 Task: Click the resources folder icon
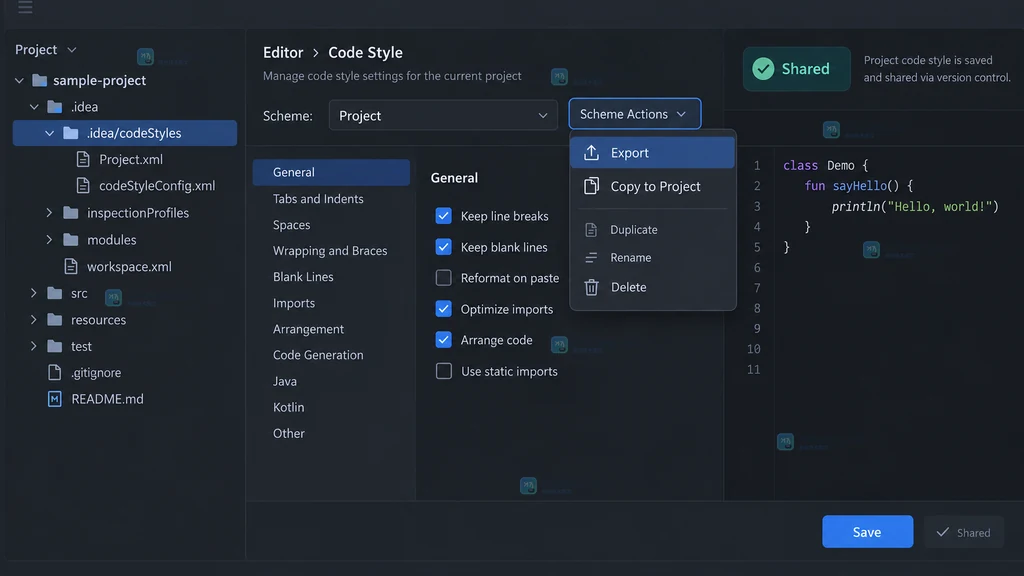pos(55,320)
